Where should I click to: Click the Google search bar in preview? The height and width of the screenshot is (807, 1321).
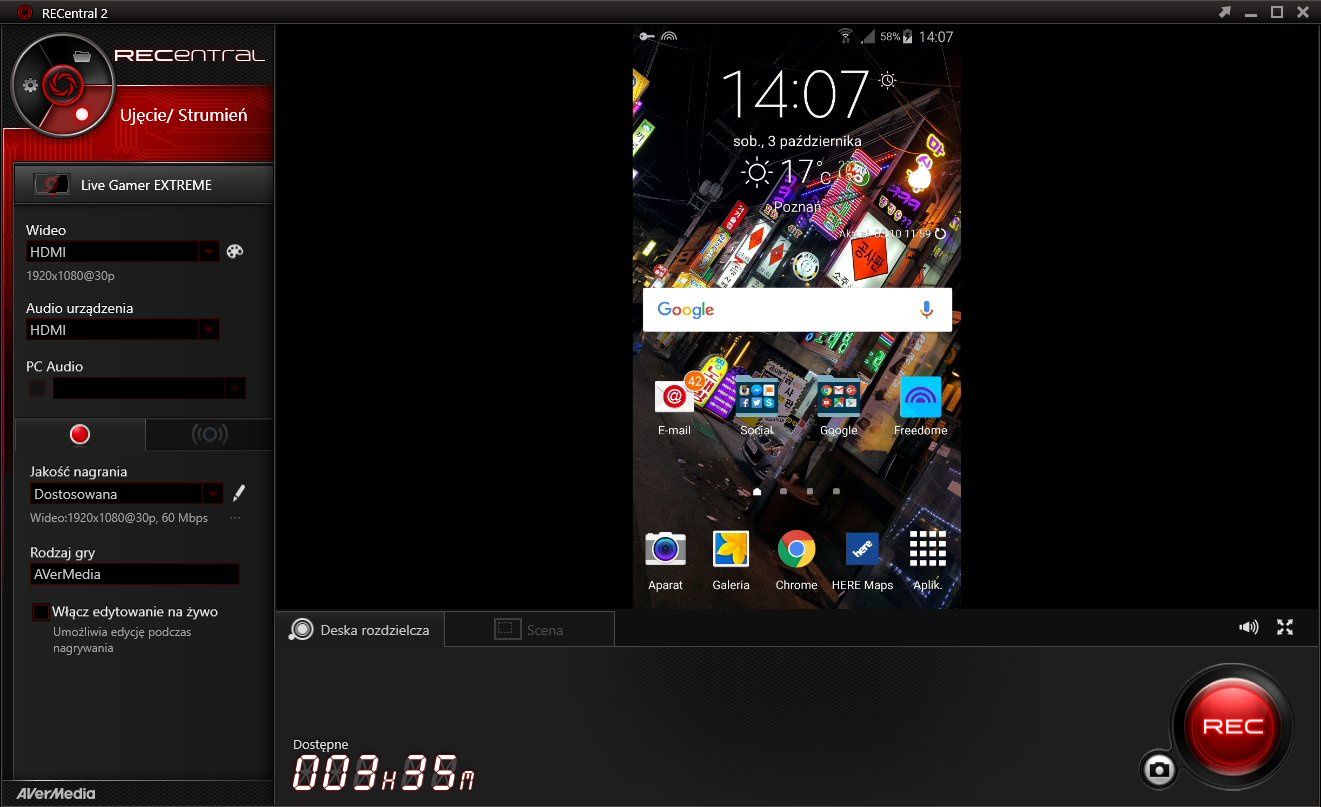click(797, 310)
